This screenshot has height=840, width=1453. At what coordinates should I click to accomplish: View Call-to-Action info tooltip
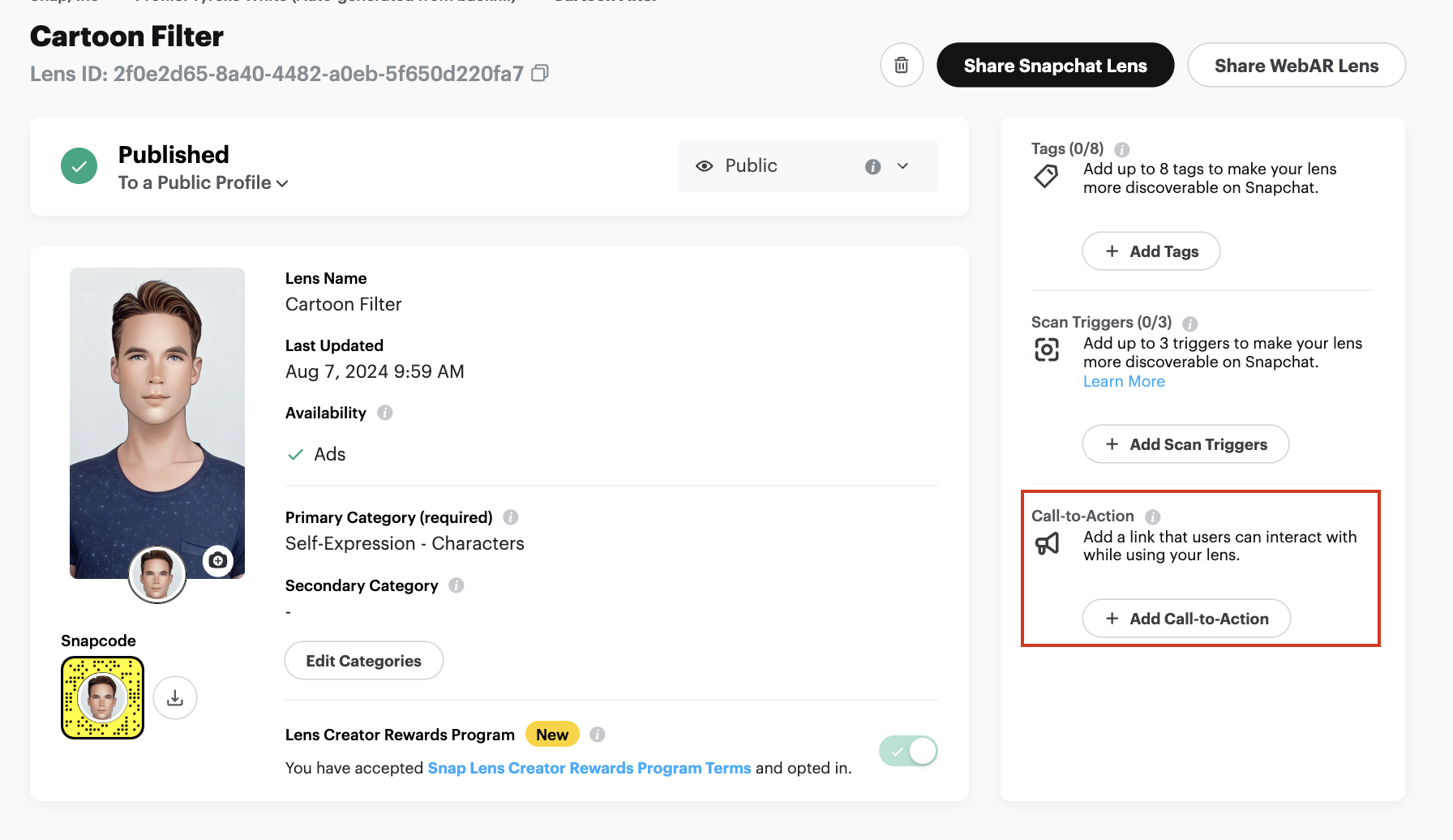pyautogui.click(x=1153, y=516)
